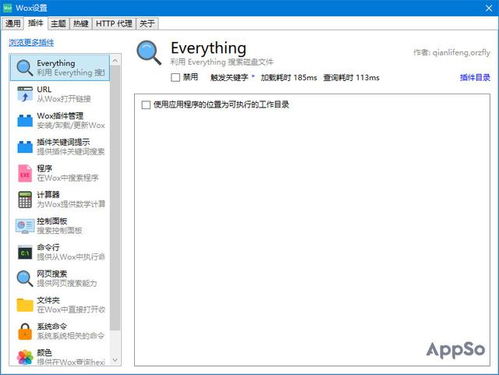Viewport: 499px width, 375px height.
Task: Switch to the HTTP 代理 tab
Action: pos(114,23)
